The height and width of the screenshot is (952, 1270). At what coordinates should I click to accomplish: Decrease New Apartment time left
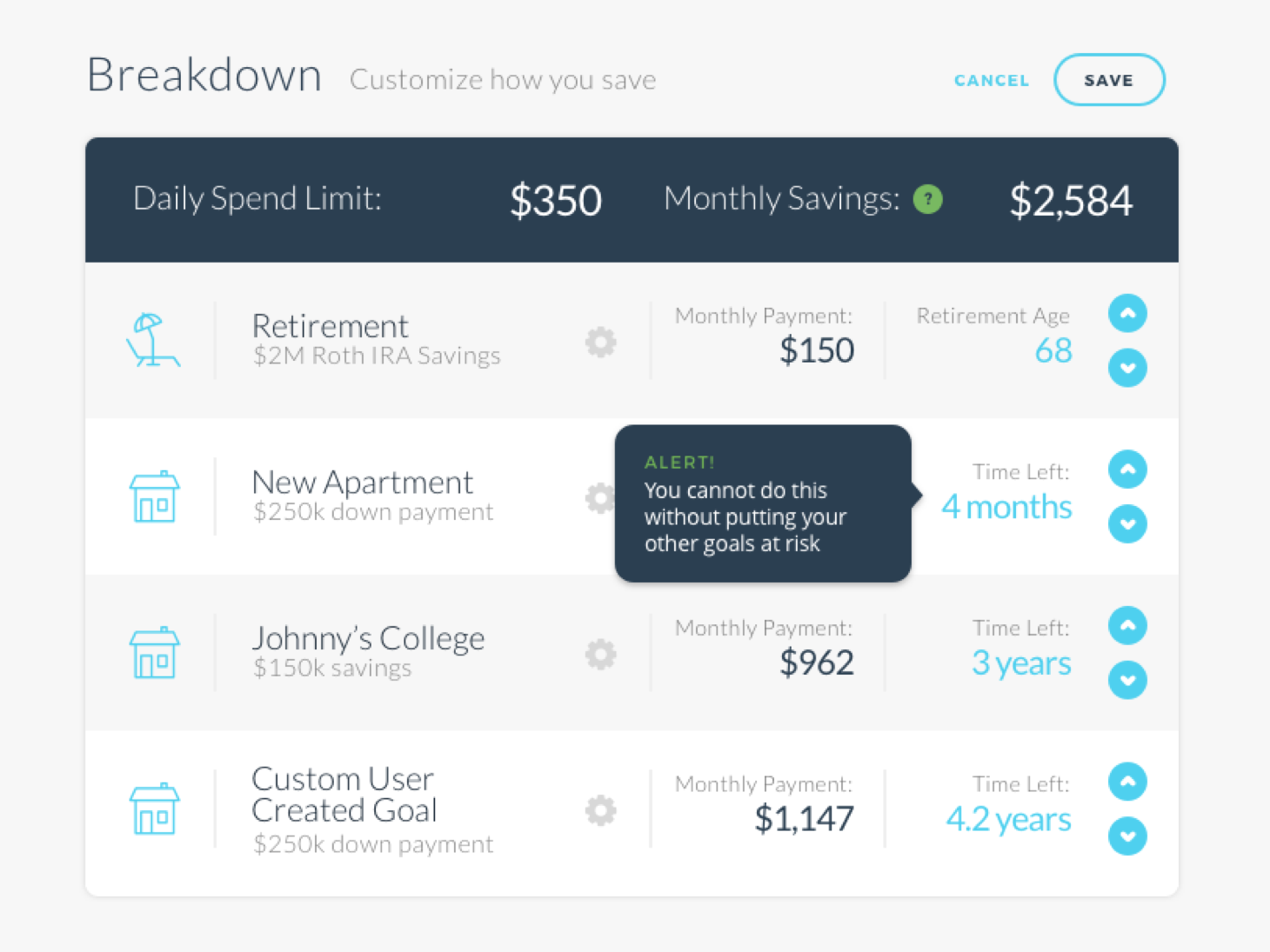point(1127,524)
